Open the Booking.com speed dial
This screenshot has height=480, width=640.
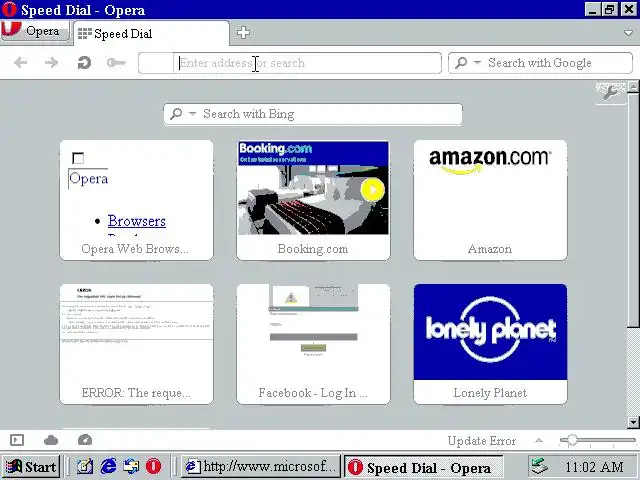tap(313, 200)
